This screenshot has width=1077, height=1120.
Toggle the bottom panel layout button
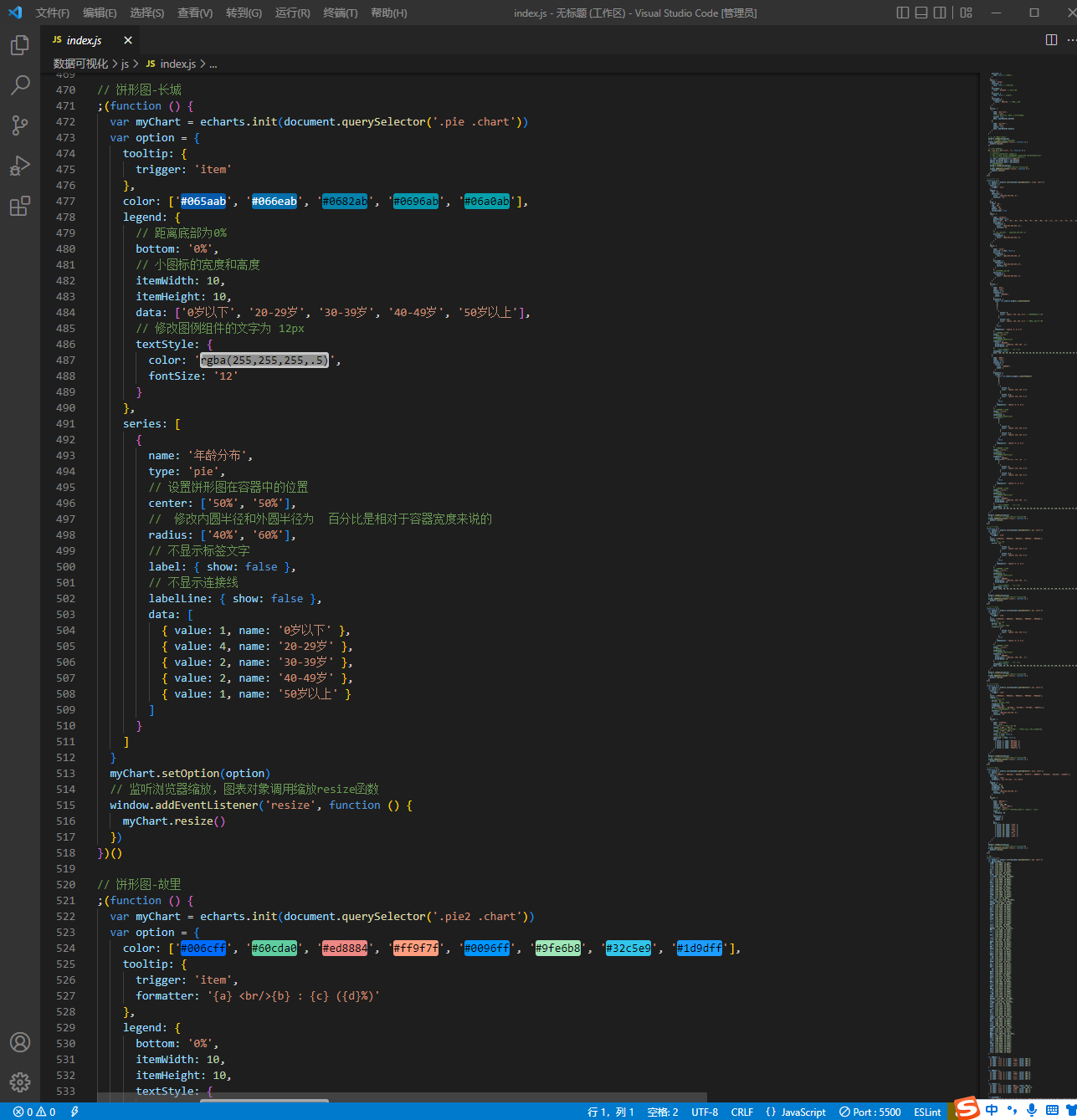tap(921, 13)
